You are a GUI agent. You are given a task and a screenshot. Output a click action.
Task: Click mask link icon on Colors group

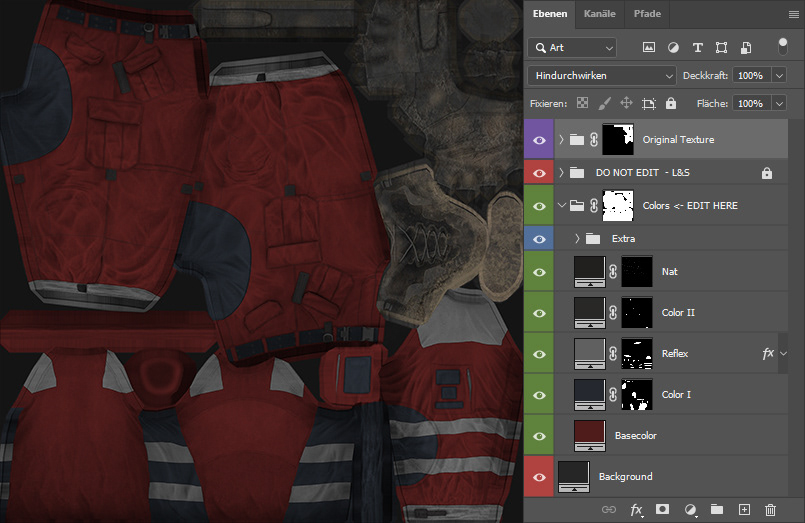(594, 206)
